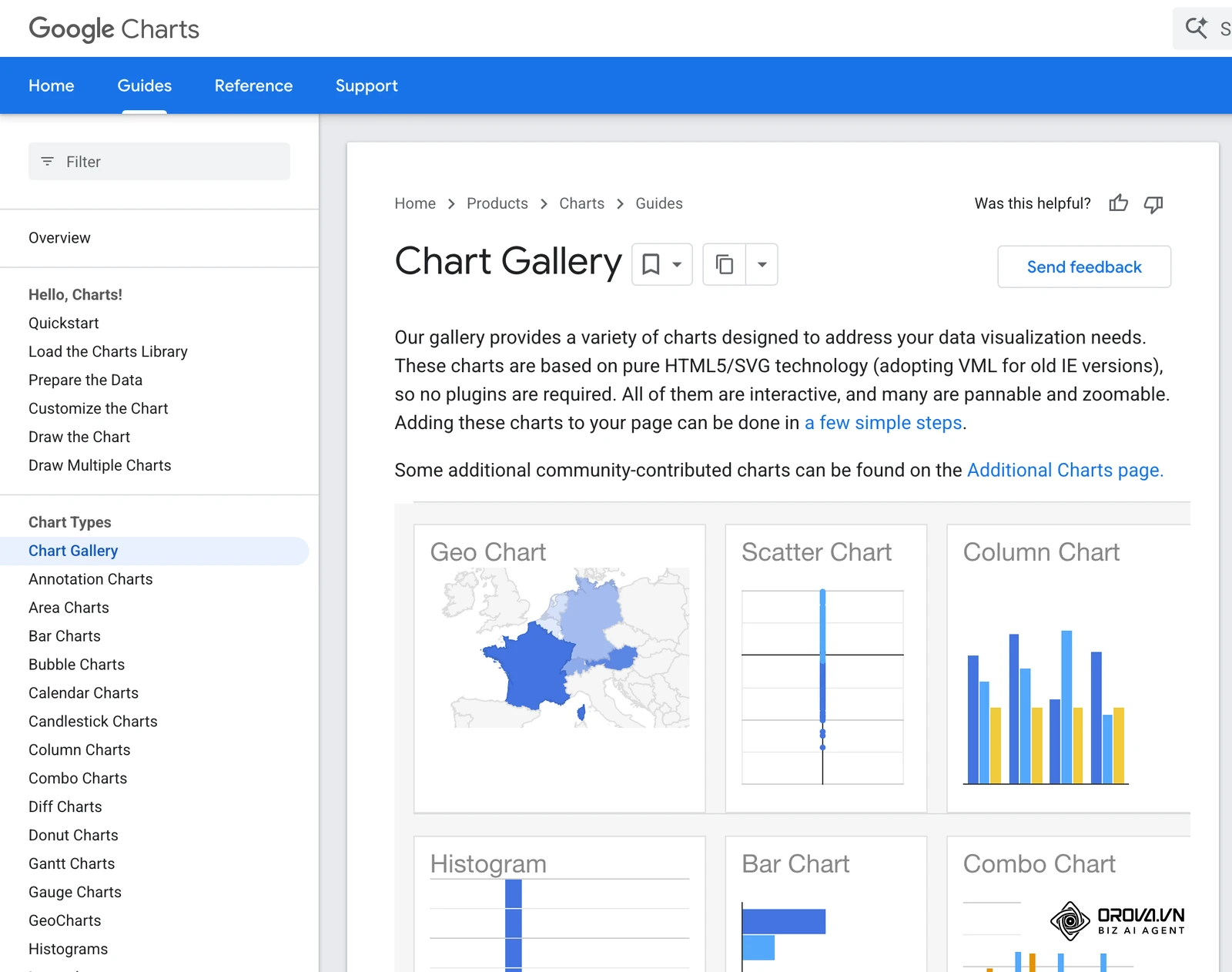Open Donut Charts in sidebar
The height and width of the screenshot is (972, 1232).
click(73, 836)
